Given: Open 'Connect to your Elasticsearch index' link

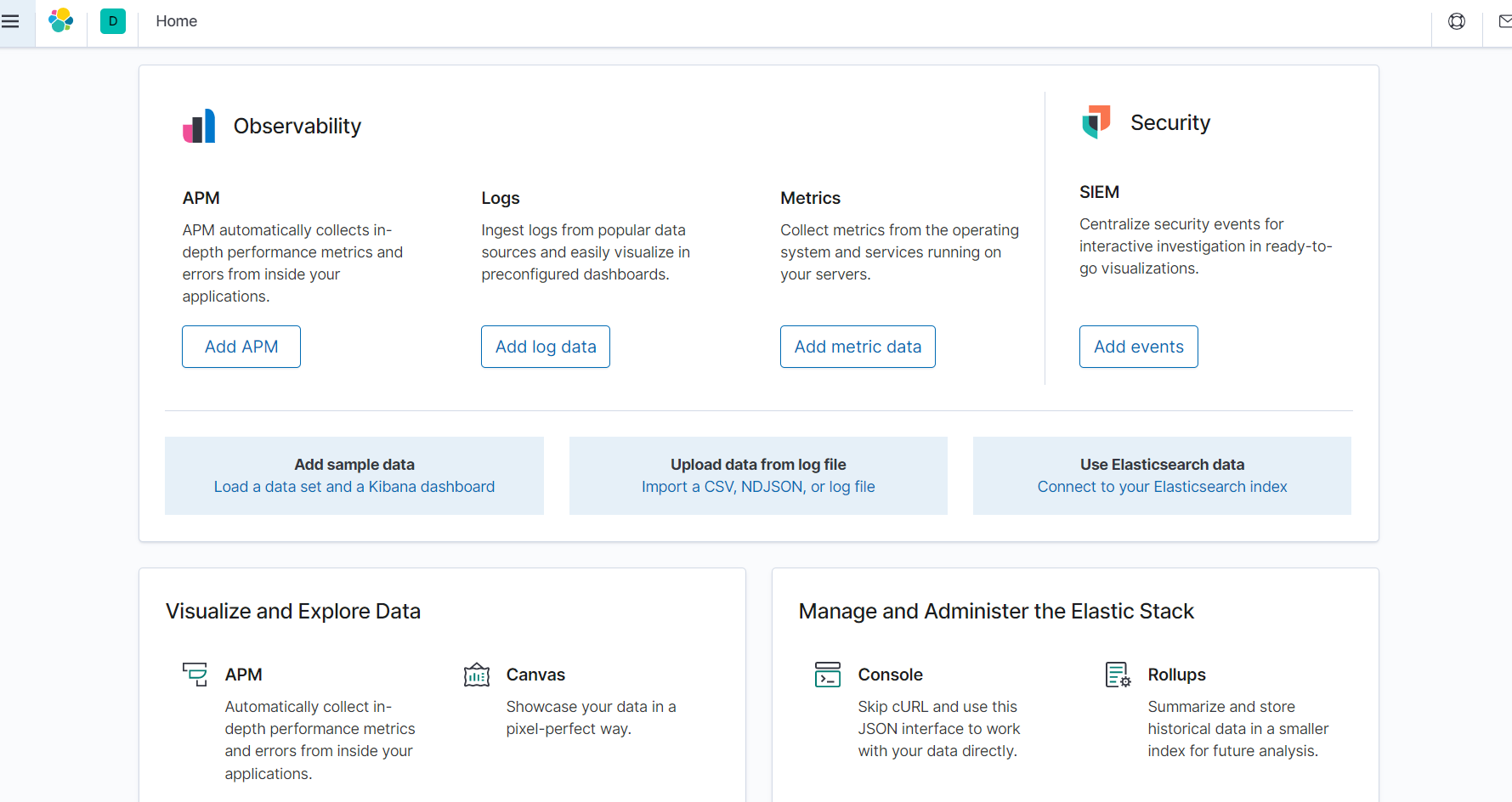Looking at the screenshot, I should click(x=1162, y=487).
